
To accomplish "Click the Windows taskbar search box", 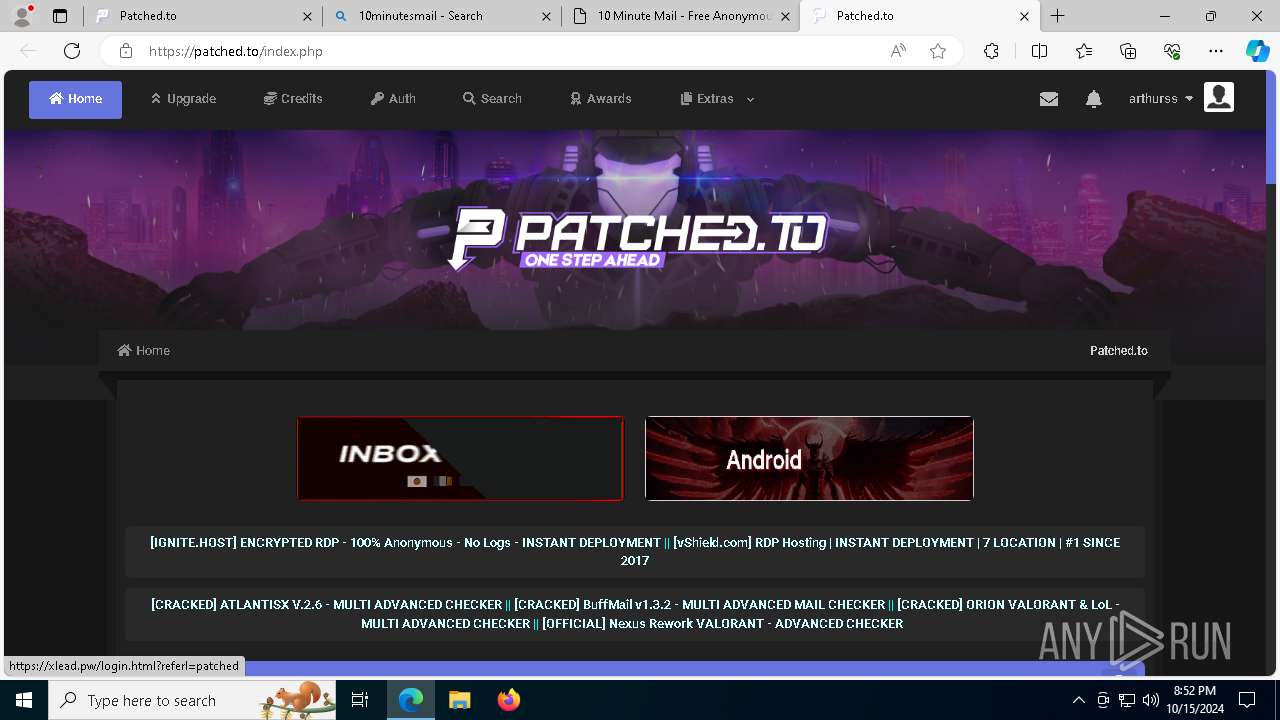I will point(192,700).
